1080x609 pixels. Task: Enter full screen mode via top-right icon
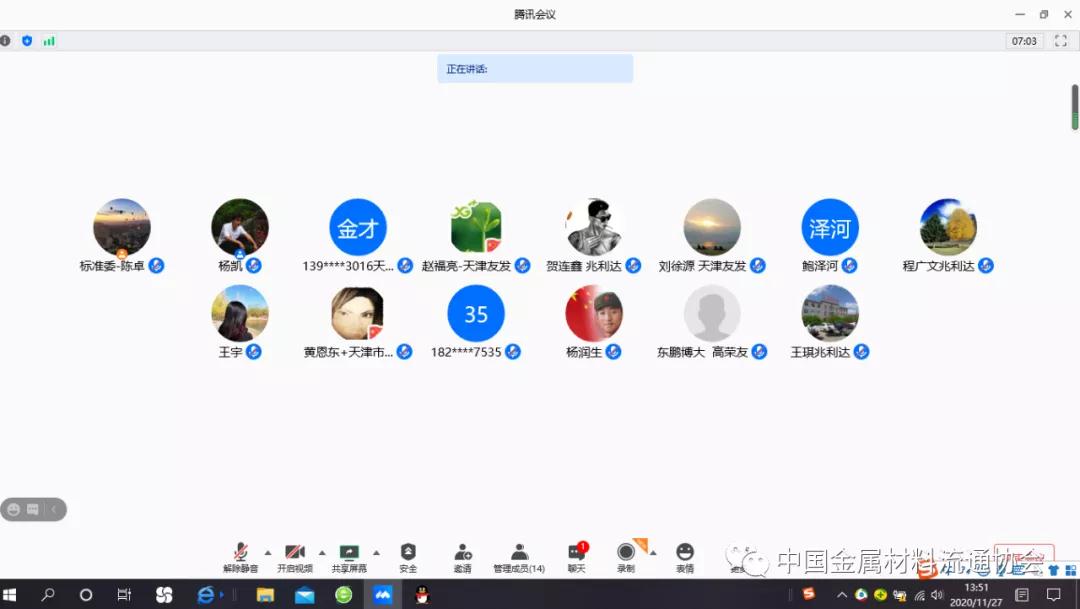[1061, 41]
